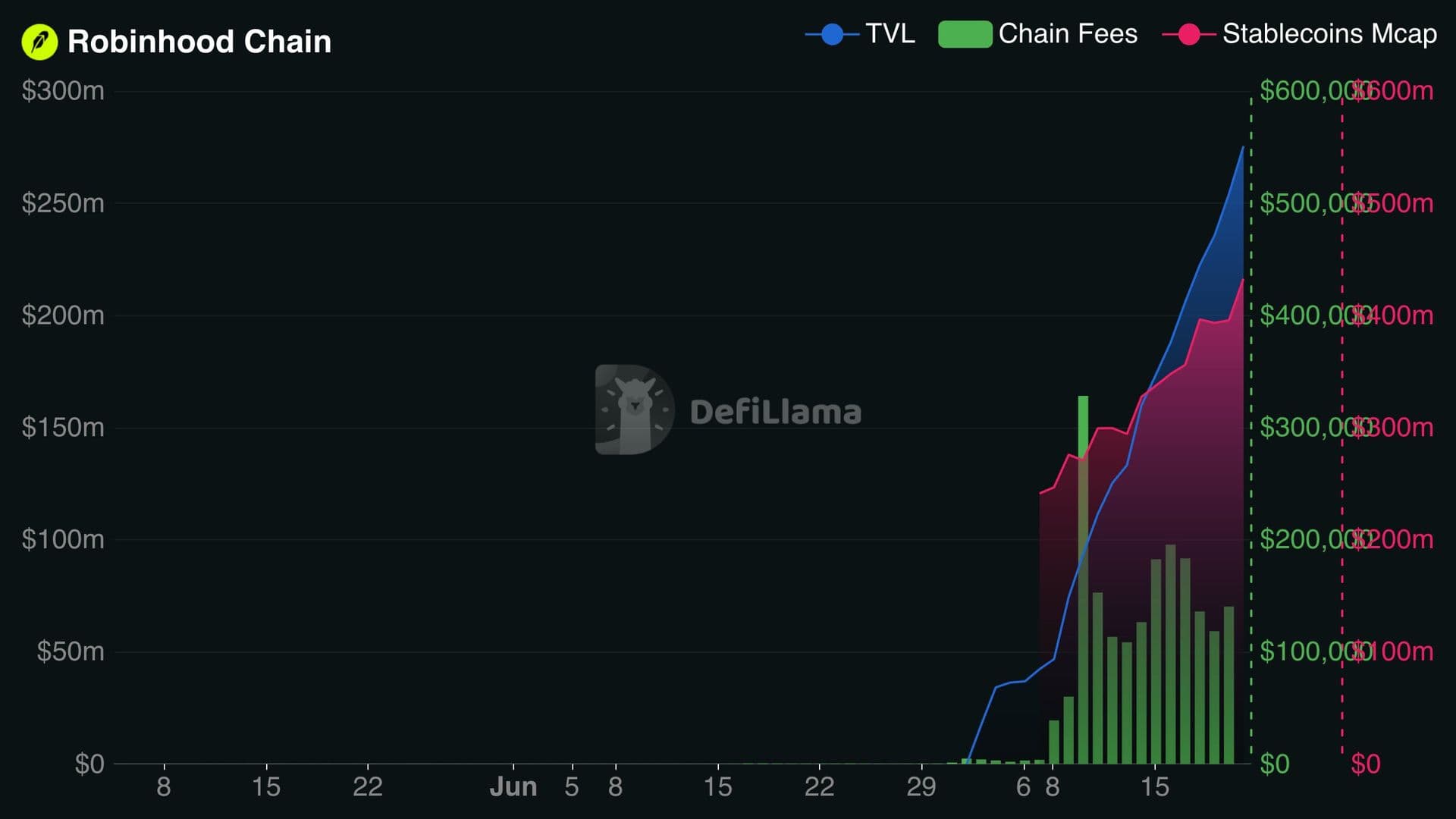Click the green $0 fees axis label
1456x819 pixels.
1275,764
